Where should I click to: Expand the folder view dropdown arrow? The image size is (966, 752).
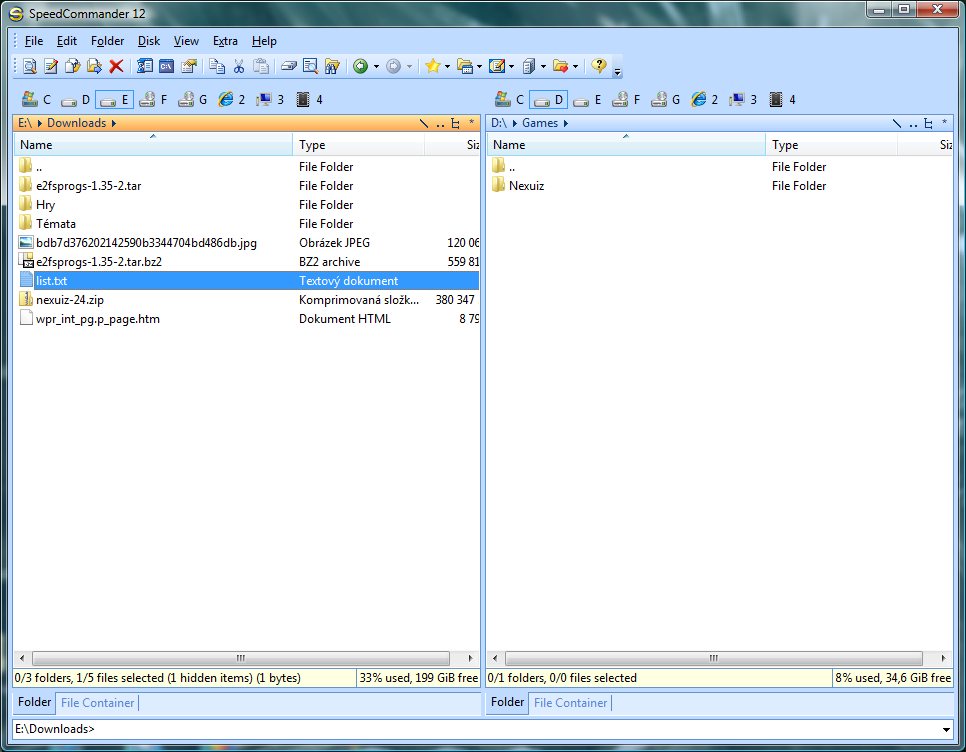tap(479, 67)
